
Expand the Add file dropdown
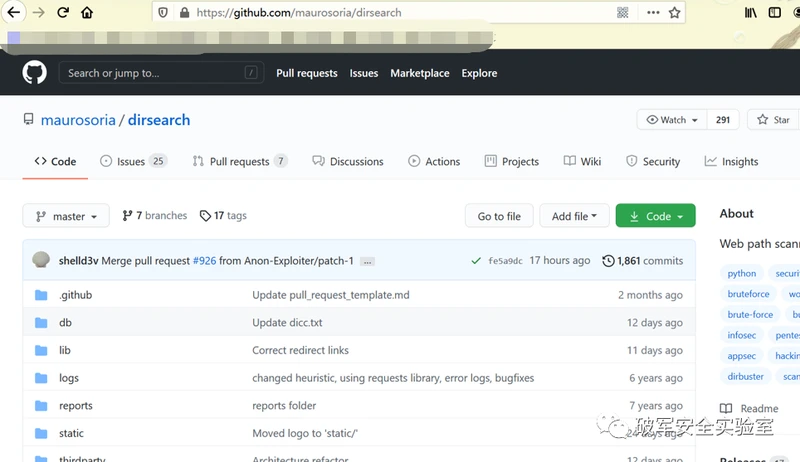[574, 216]
